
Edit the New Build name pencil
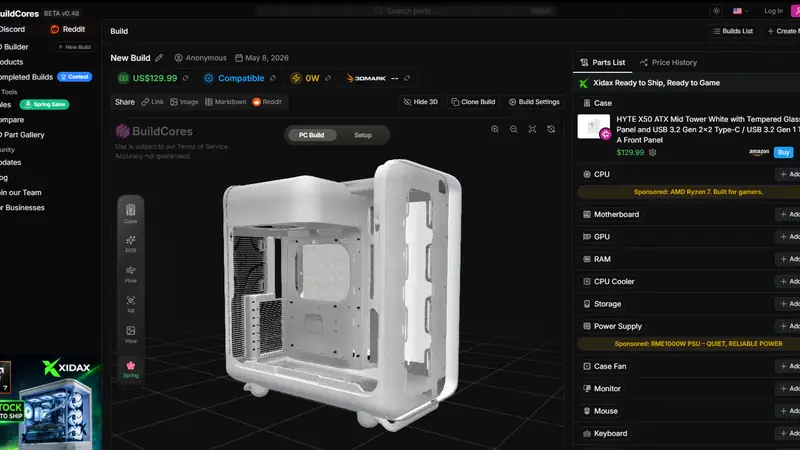pyautogui.click(x=159, y=58)
